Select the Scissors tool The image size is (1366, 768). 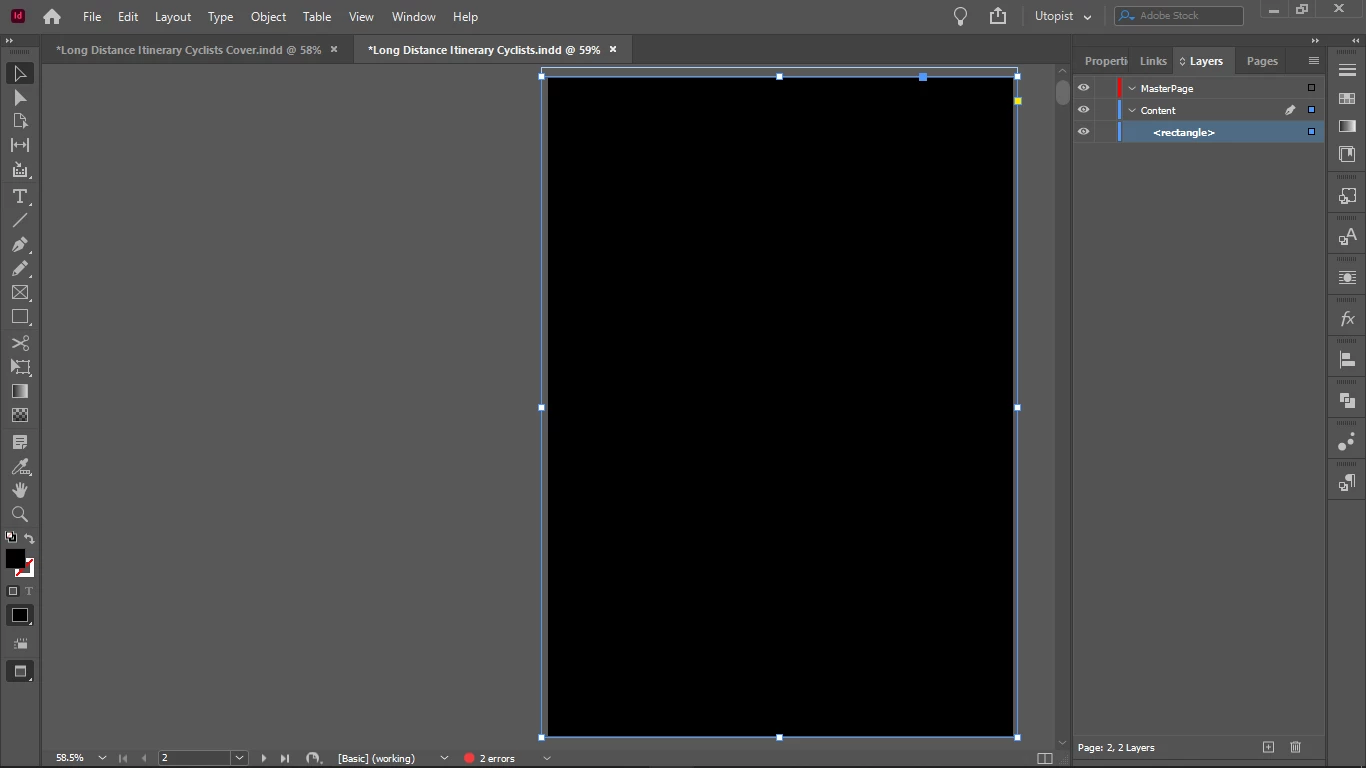[20, 343]
